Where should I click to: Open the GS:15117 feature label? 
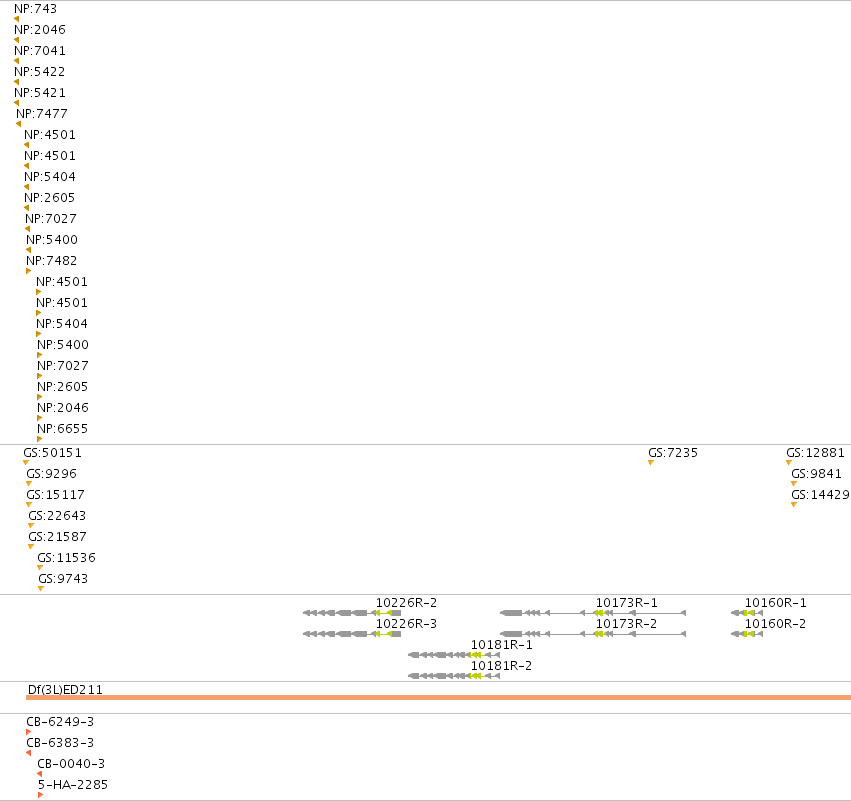click(55, 495)
